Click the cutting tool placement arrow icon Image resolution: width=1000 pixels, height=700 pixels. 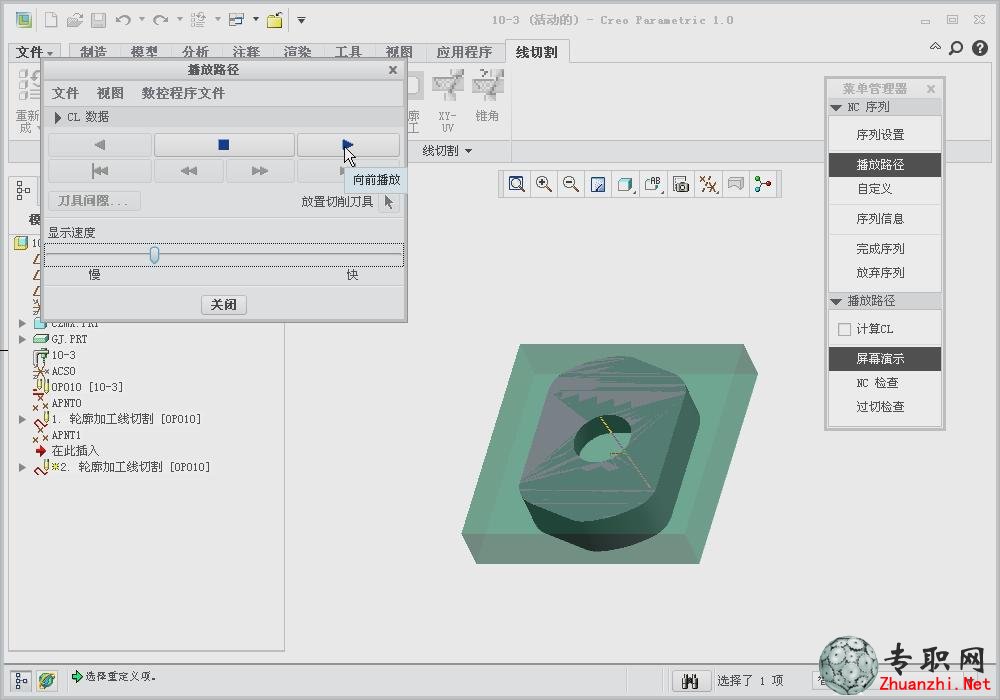pyautogui.click(x=388, y=202)
